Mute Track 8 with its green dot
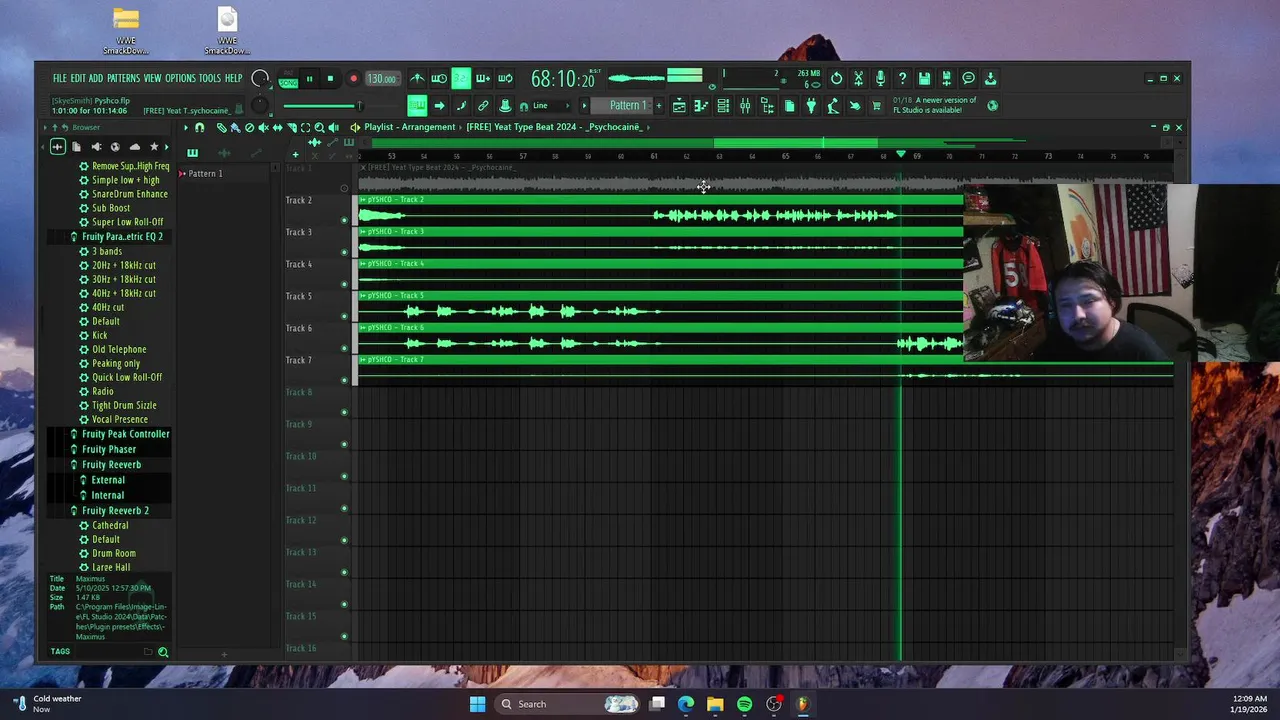 coord(344,412)
